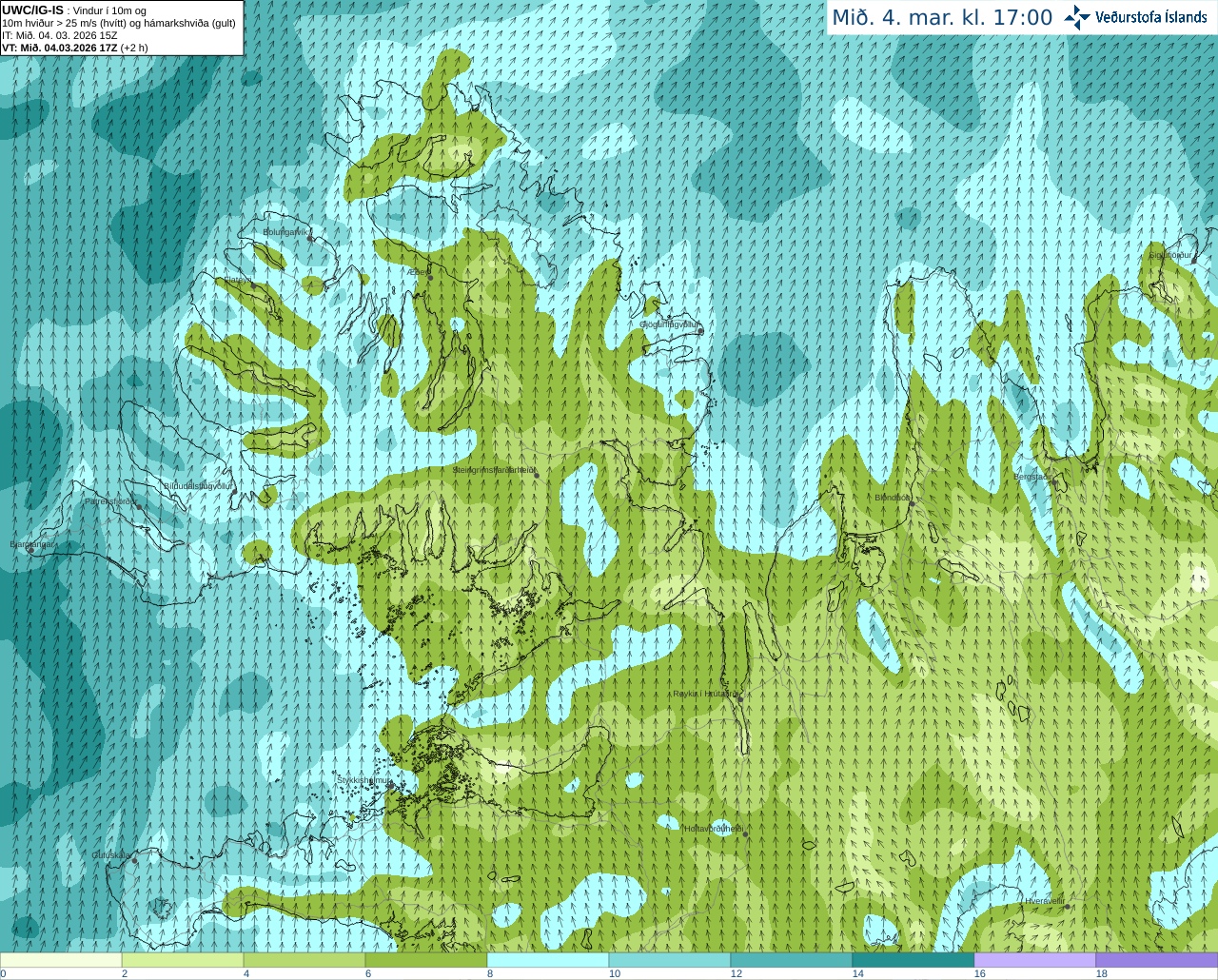Click the legend value 10
Image resolution: width=1218 pixels, height=980 pixels.
[615, 973]
